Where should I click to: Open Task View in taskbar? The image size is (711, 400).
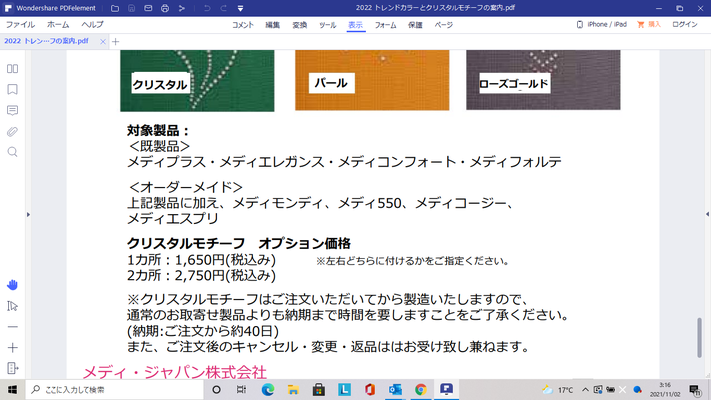point(241,390)
